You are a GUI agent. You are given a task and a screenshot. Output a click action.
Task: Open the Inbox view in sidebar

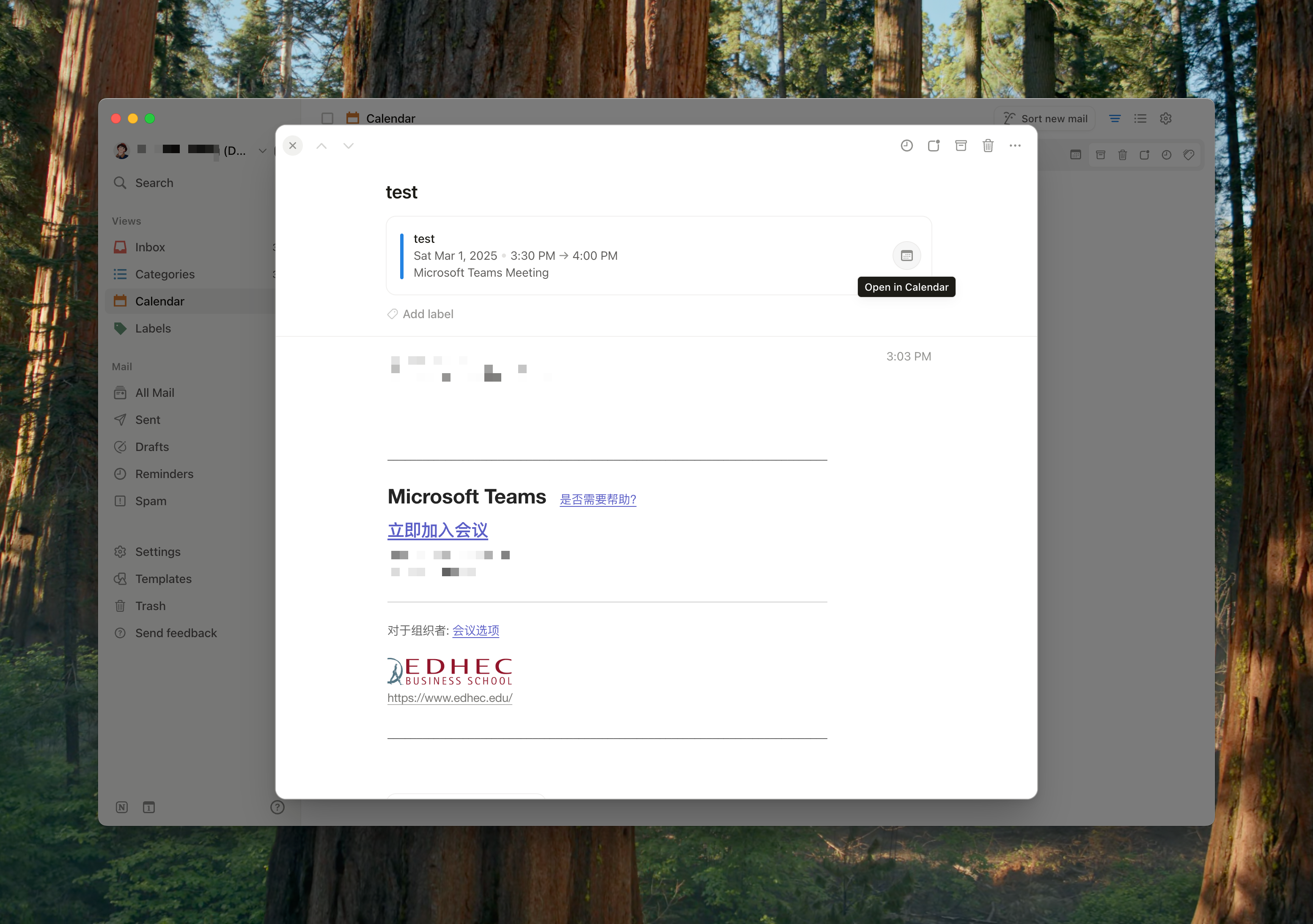click(x=150, y=247)
